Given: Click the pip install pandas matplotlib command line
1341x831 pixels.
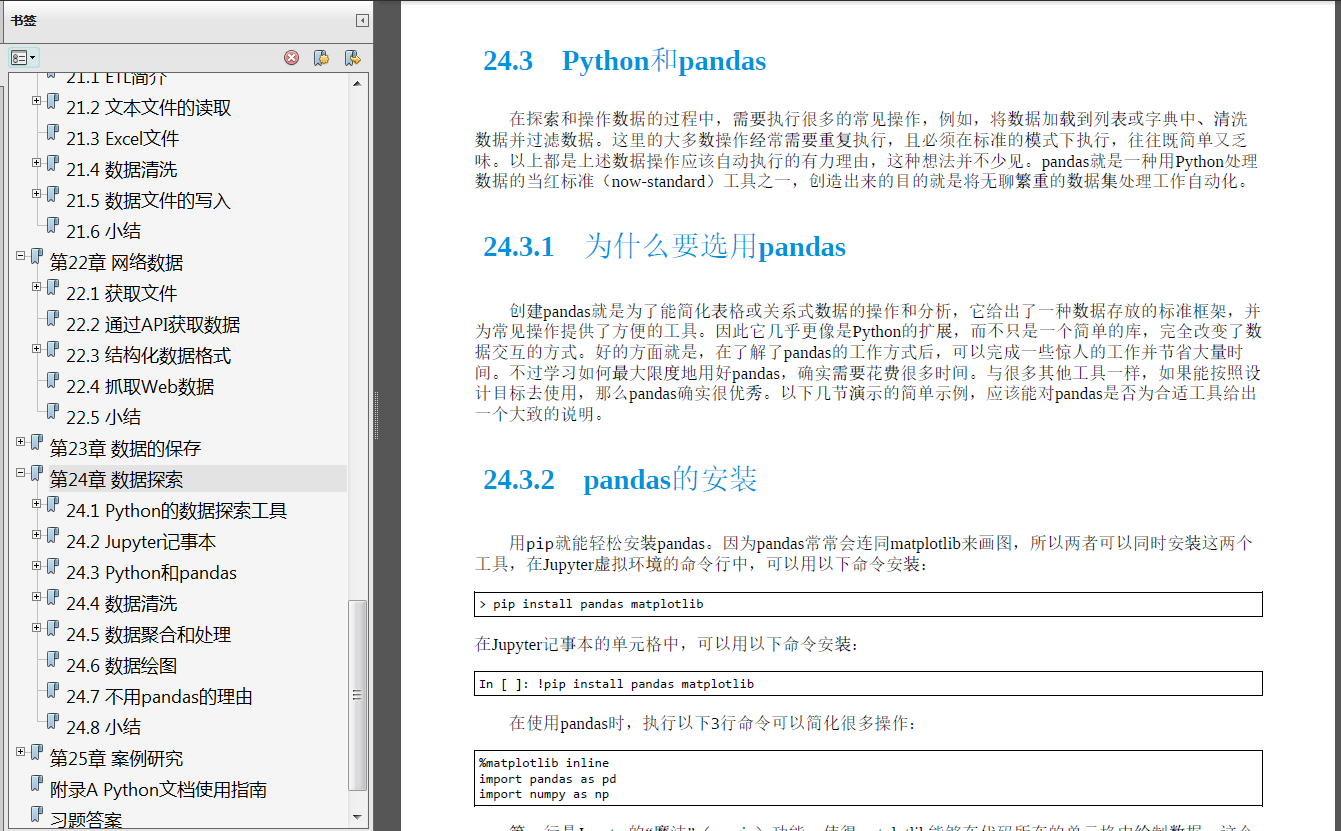Looking at the screenshot, I should 868,604.
